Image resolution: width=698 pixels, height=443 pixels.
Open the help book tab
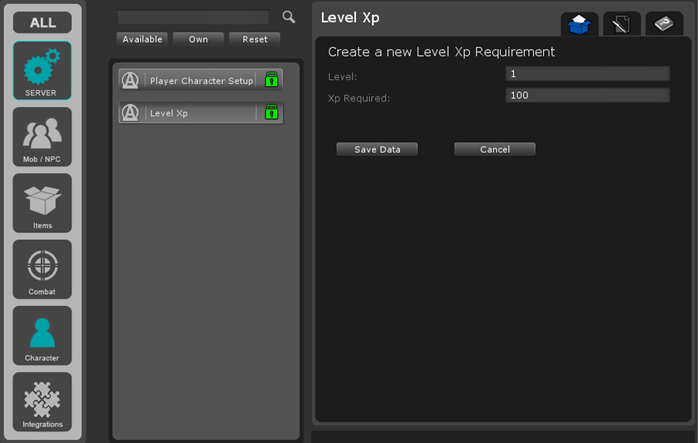pyautogui.click(x=664, y=24)
